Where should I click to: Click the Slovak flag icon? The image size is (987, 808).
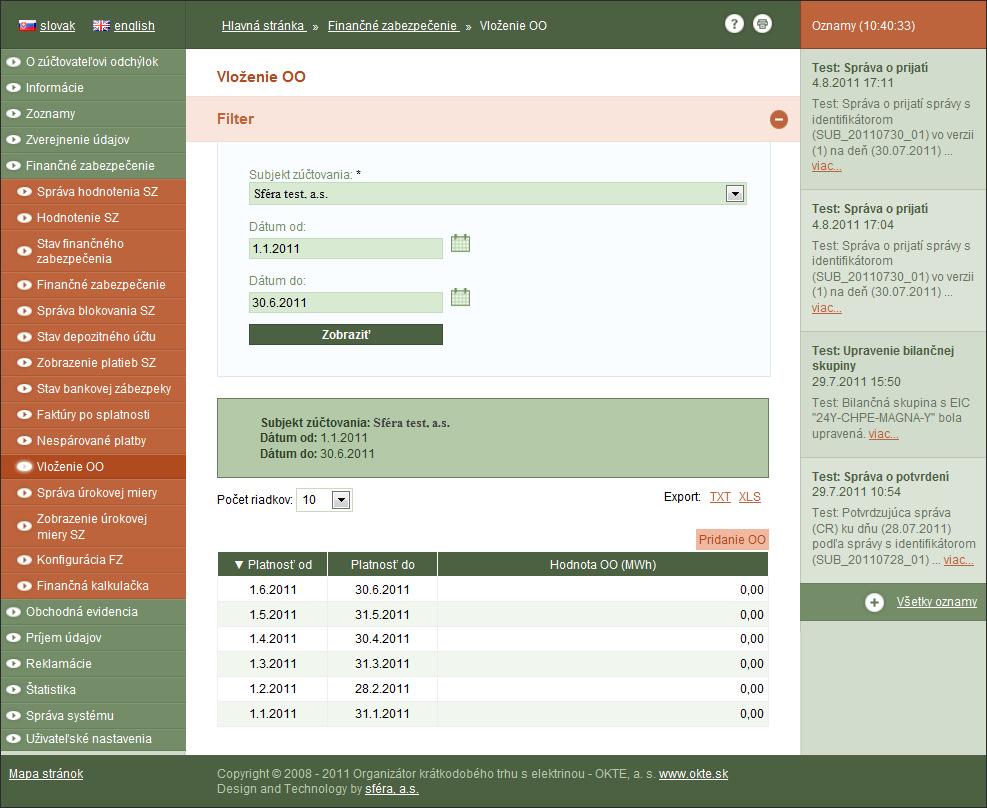point(27,26)
